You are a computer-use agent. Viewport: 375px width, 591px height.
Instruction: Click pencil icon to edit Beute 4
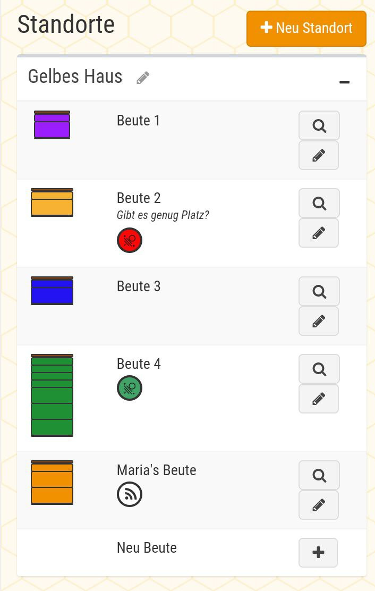319,399
